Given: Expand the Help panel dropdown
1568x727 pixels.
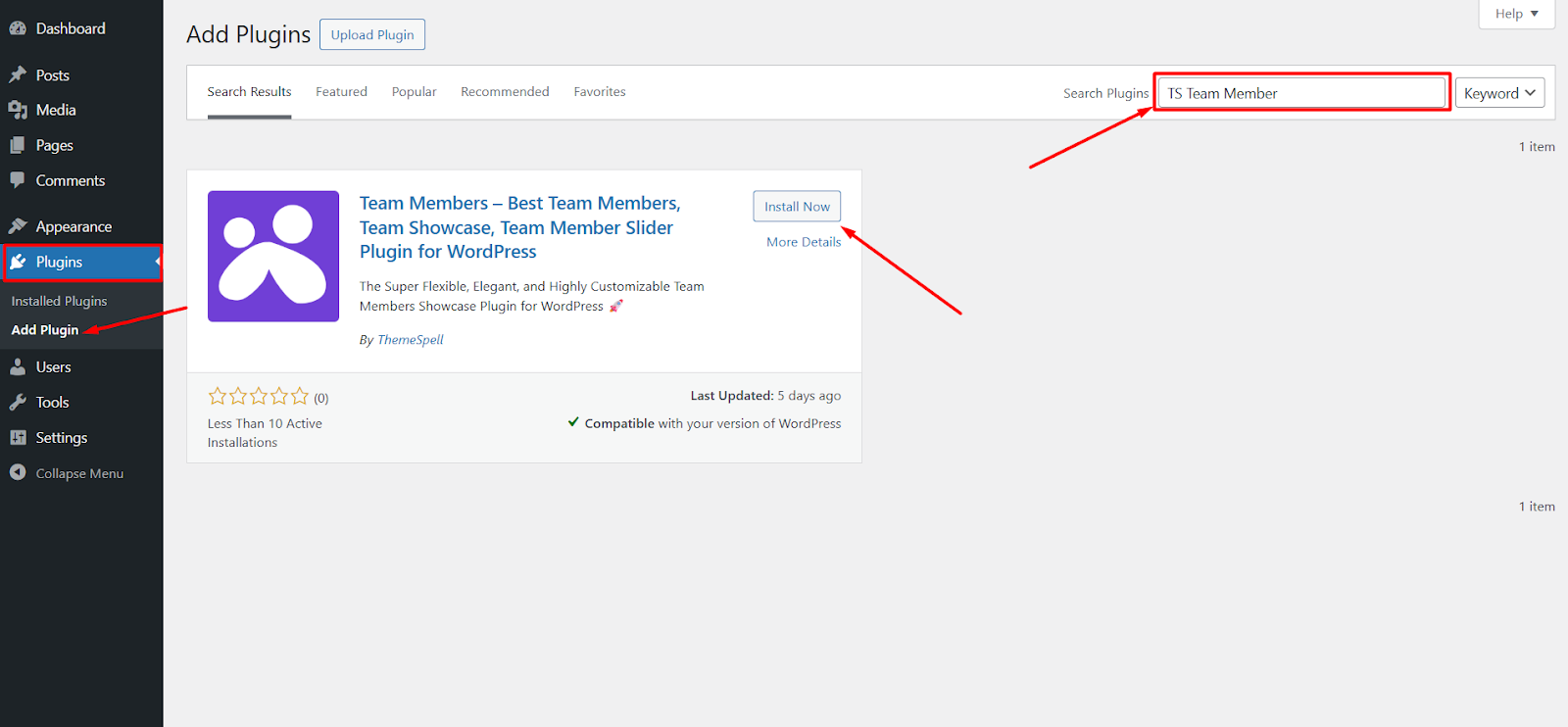Looking at the screenshot, I should 1516,14.
